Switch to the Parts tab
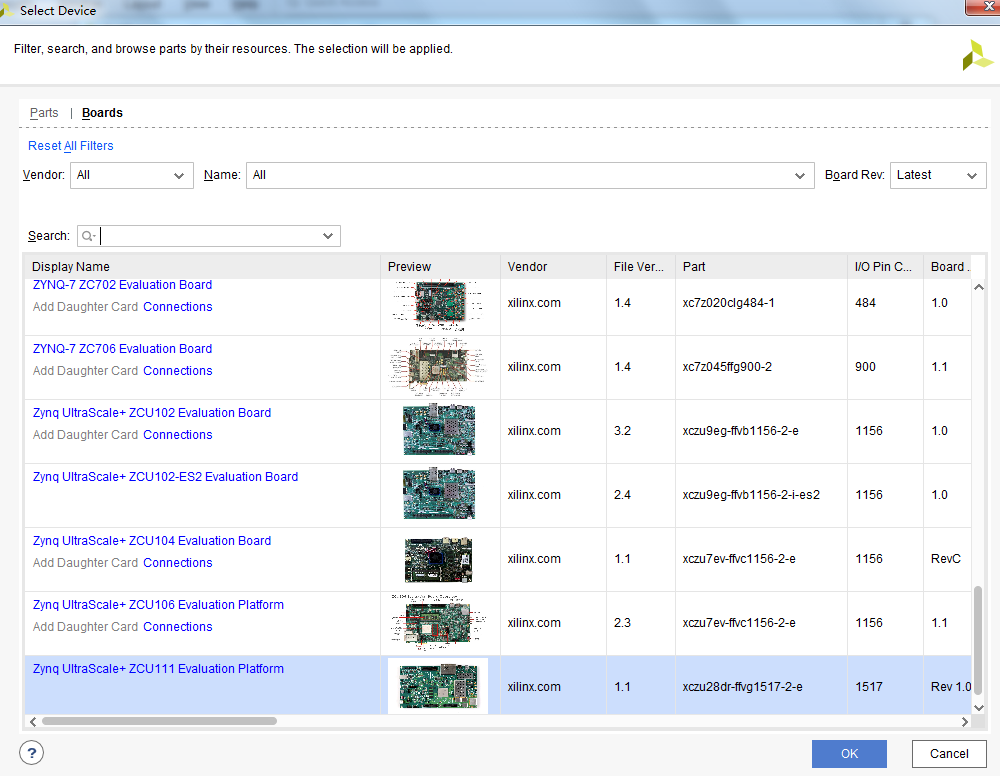The height and width of the screenshot is (776, 1000). coord(44,113)
